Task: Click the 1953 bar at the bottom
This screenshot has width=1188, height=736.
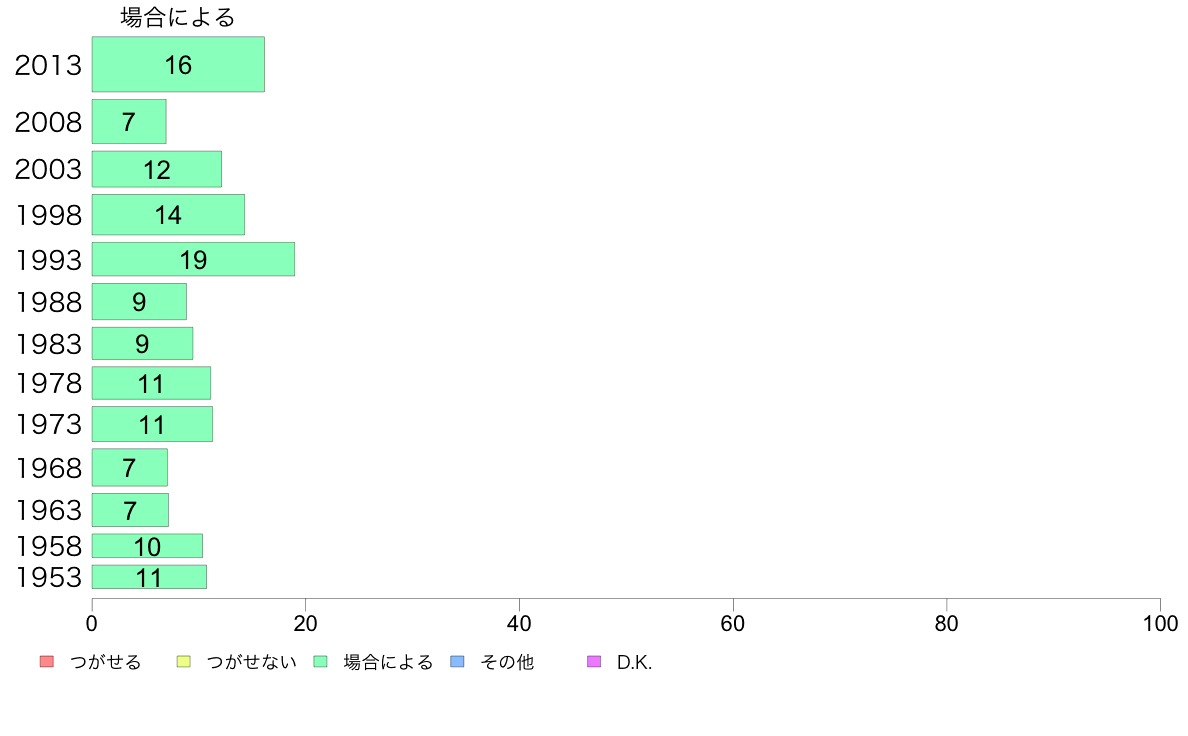Action: pos(149,577)
